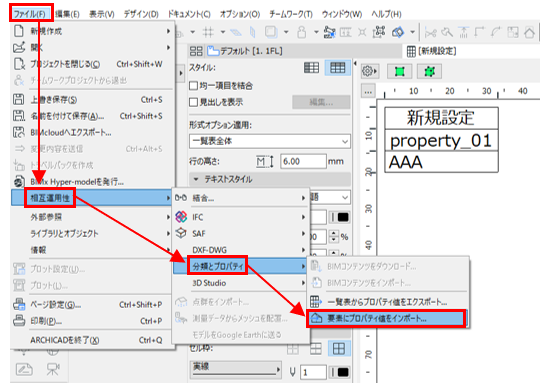Choose 要素にプロパティ値をインポート...
The image size is (546, 388).
387,318
